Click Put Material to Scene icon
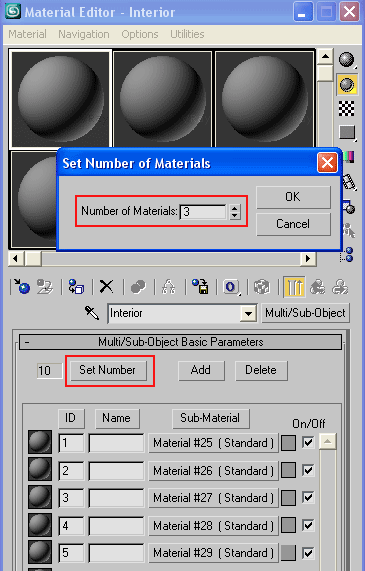 pos(45,287)
